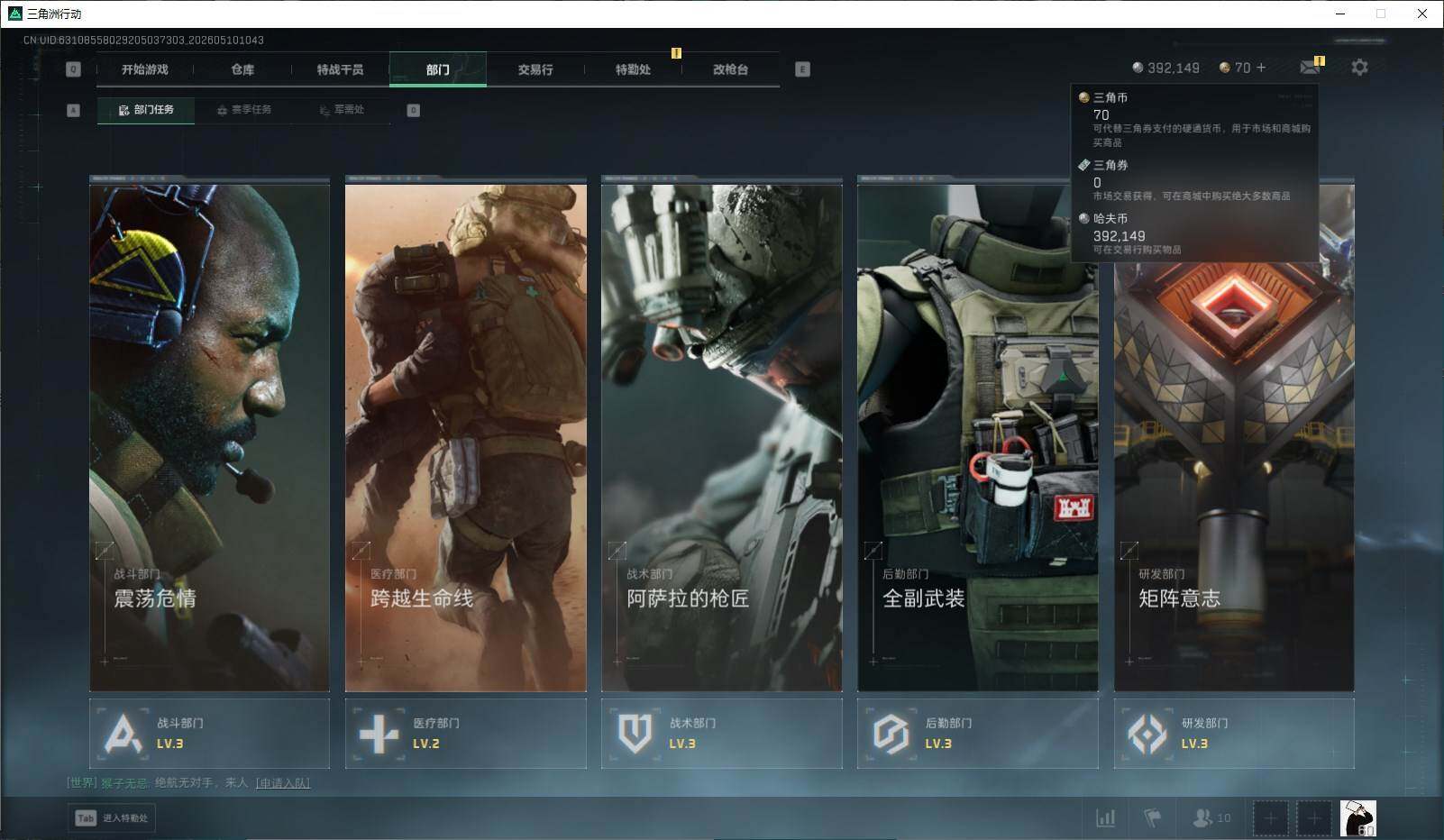Click the plus icon beside 70 coins
The height and width of the screenshot is (840, 1444).
[1261, 68]
